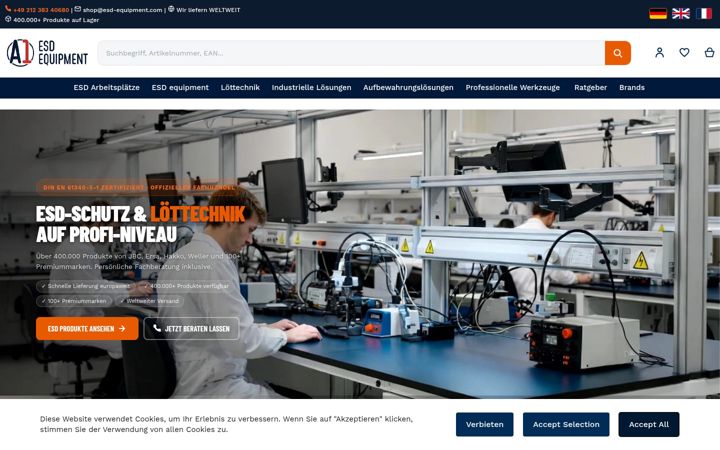Switch language to French flag
This screenshot has height=450, width=720.
point(704,14)
